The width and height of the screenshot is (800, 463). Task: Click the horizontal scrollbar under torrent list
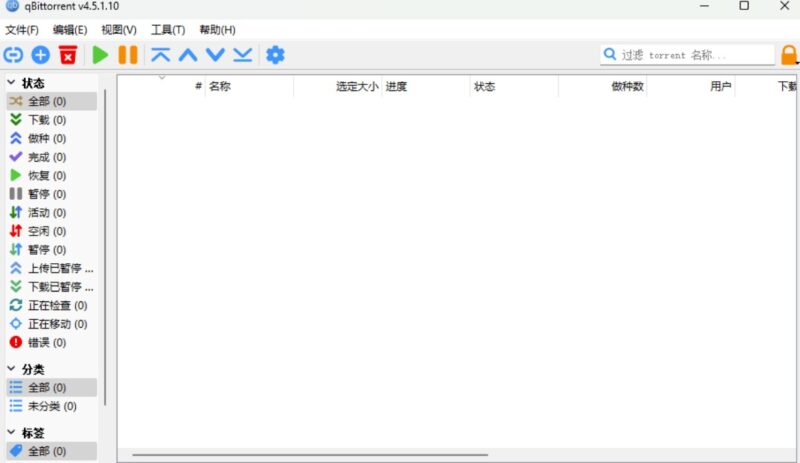tap(310, 454)
